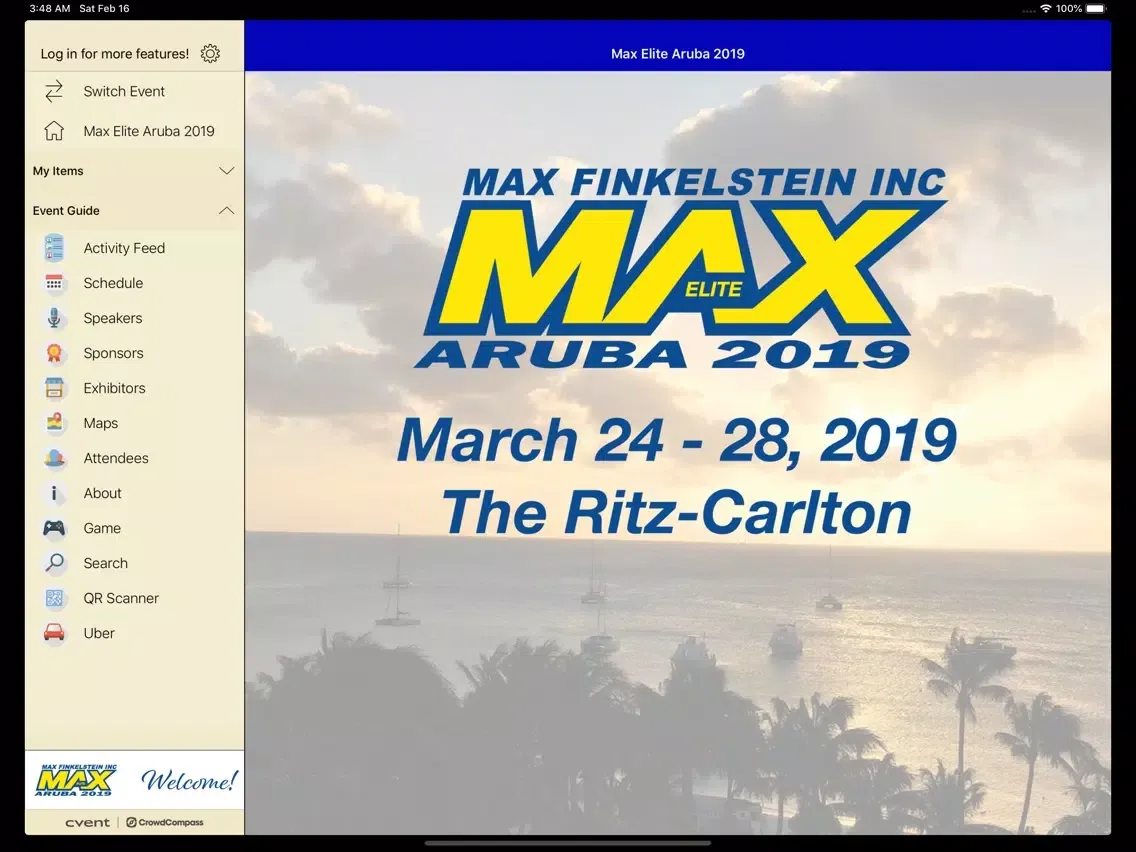Open Schedule menu label
Viewport: 1136px width, 852px height.
[113, 283]
